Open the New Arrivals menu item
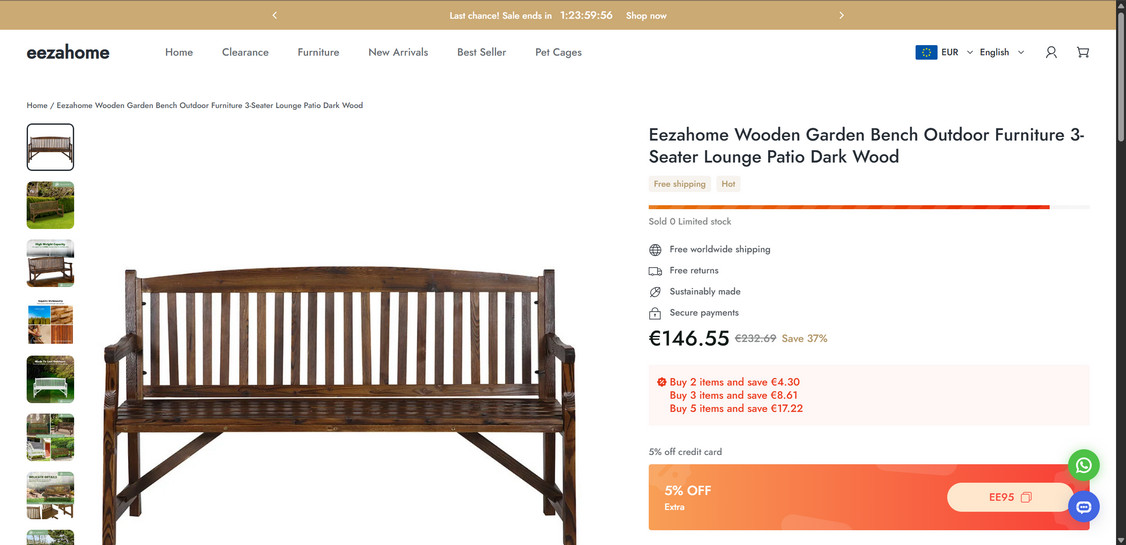Viewport: 1126px width, 545px height. 398,52
